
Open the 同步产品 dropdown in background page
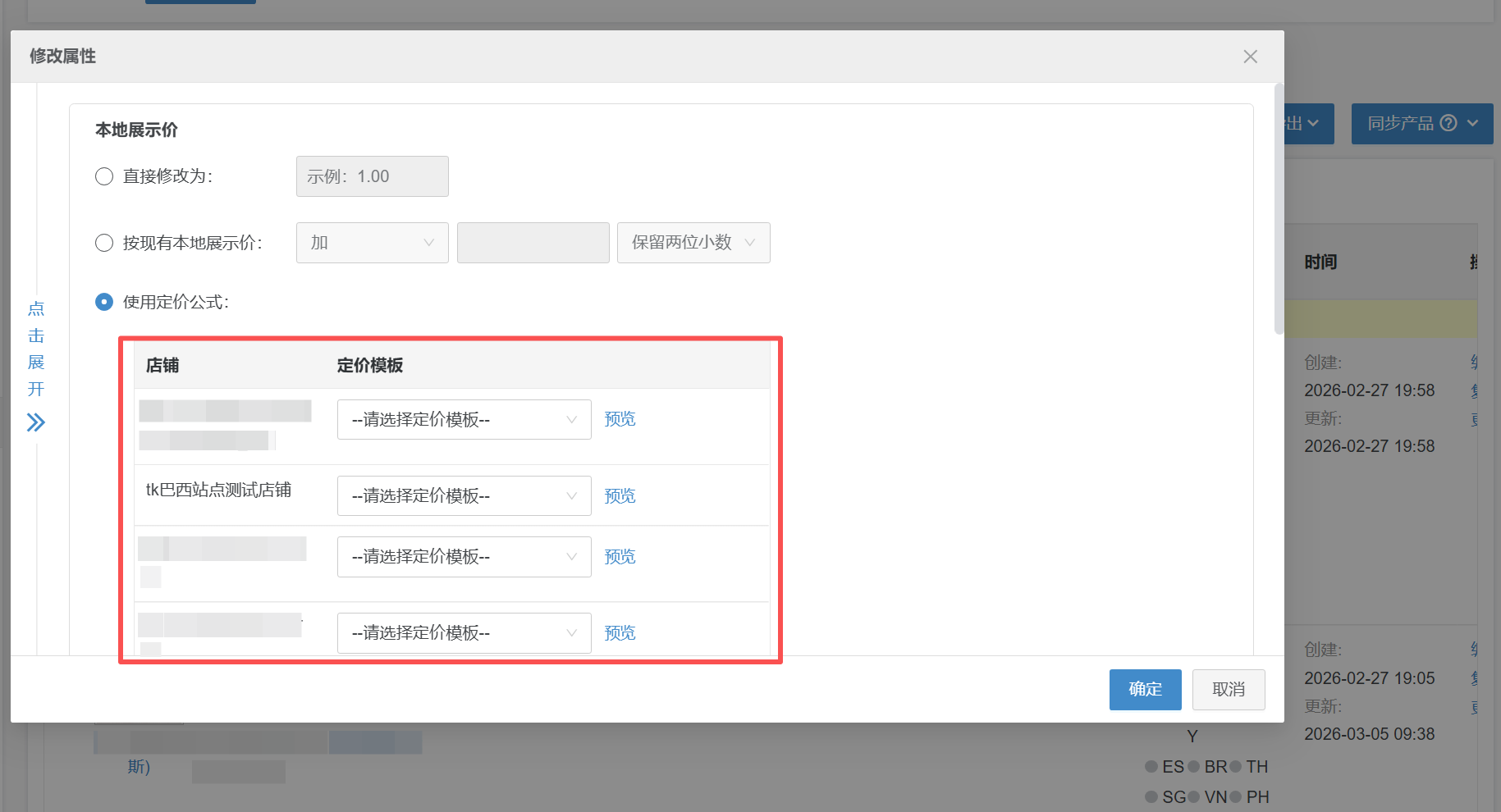click(x=1422, y=123)
